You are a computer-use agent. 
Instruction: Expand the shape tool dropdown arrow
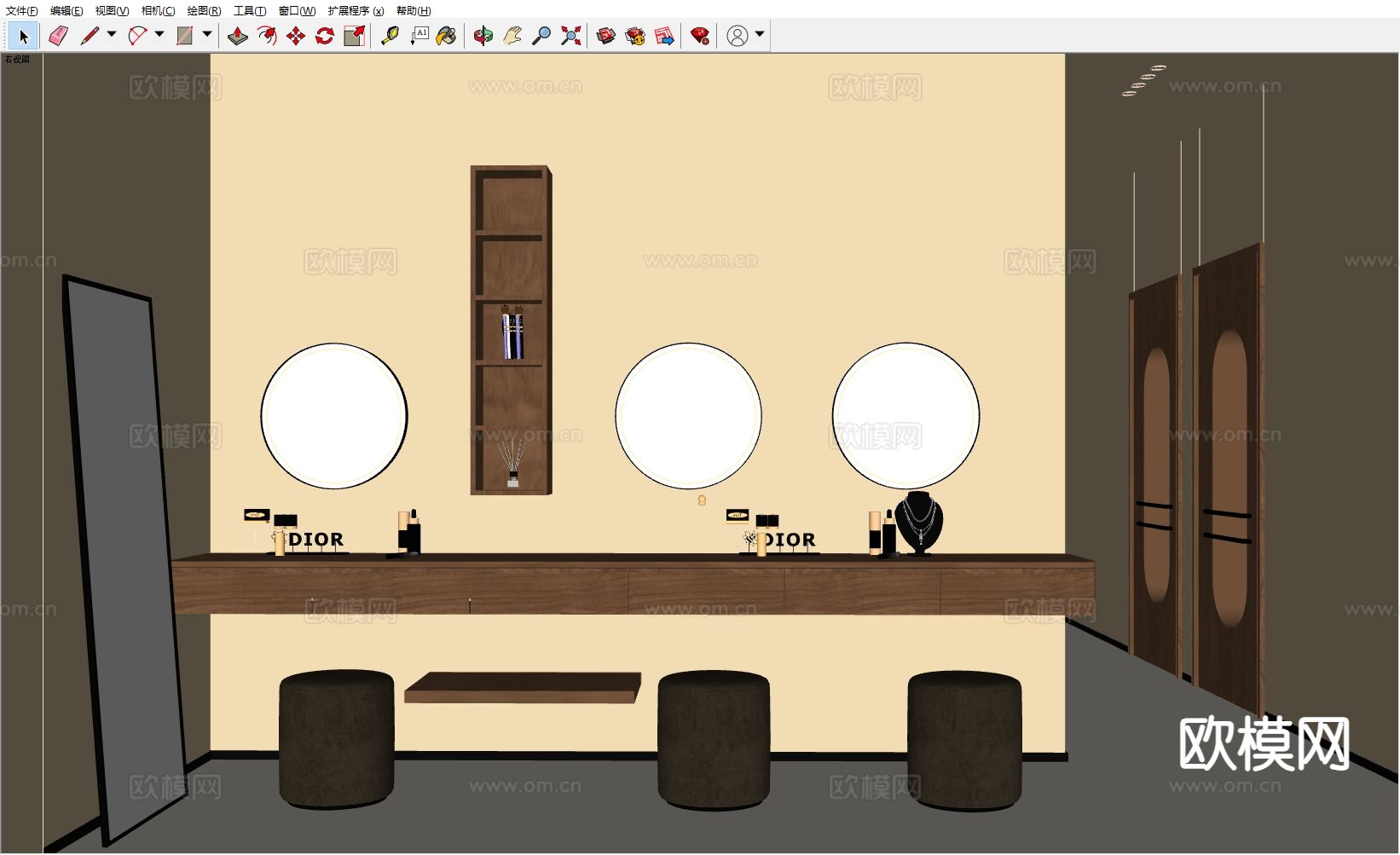coord(207,36)
